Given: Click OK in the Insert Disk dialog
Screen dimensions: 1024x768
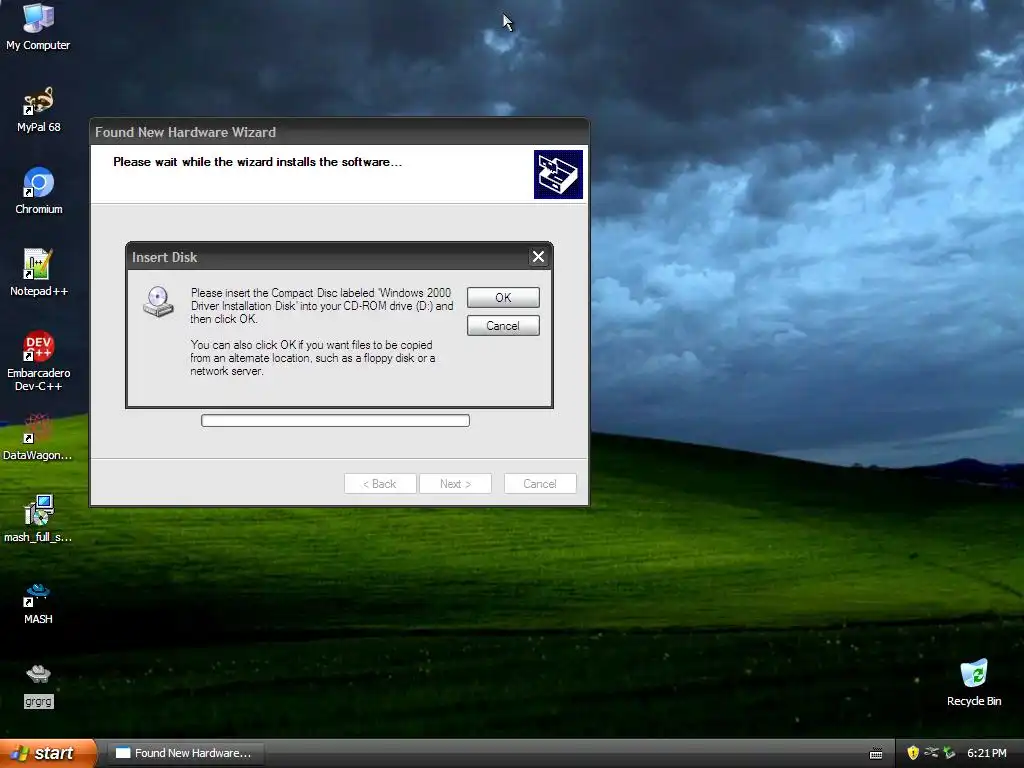Looking at the screenshot, I should [x=503, y=298].
